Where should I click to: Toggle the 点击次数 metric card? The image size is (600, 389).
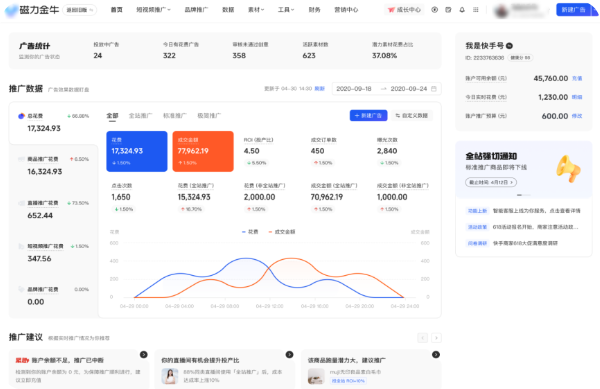pyautogui.click(x=137, y=197)
